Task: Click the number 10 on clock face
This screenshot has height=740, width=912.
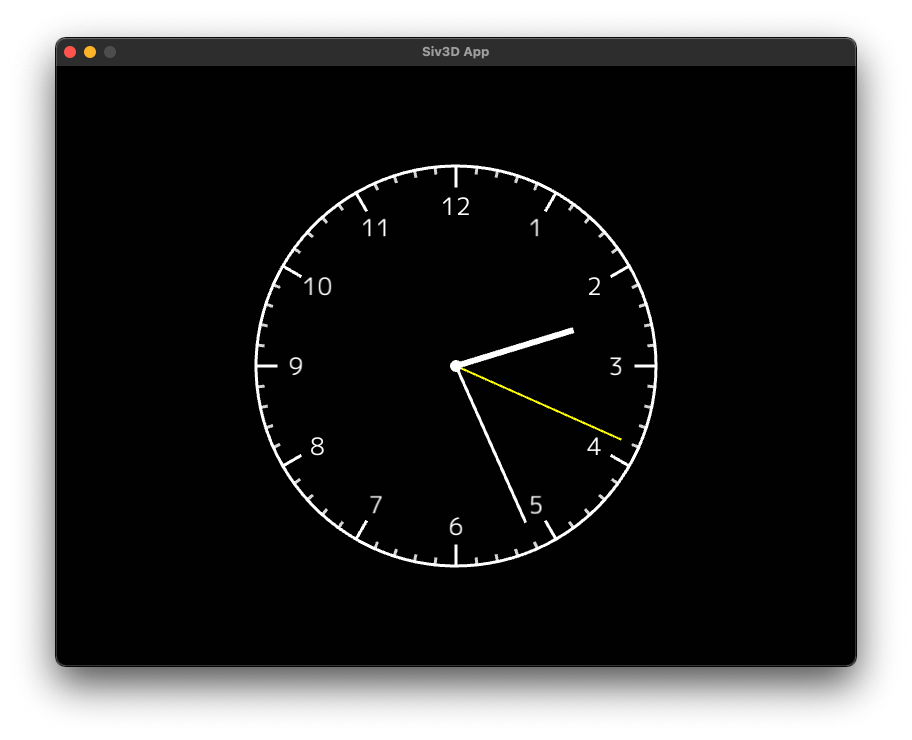Action: point(318,286)
